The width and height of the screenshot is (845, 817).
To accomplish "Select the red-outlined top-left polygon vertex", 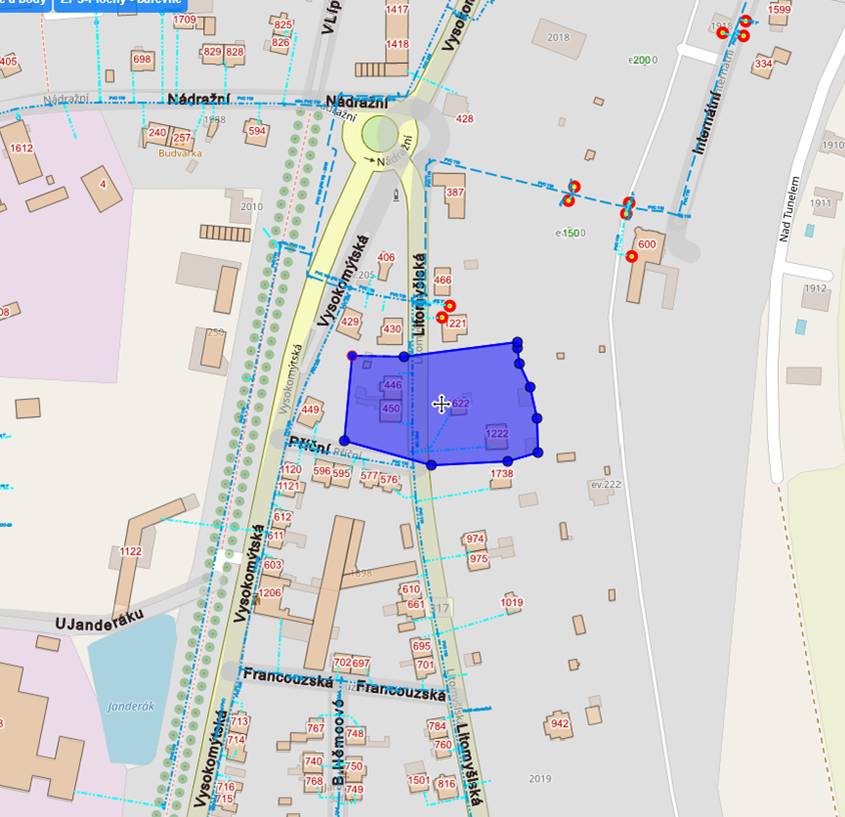I will click(x=351, y=355).
